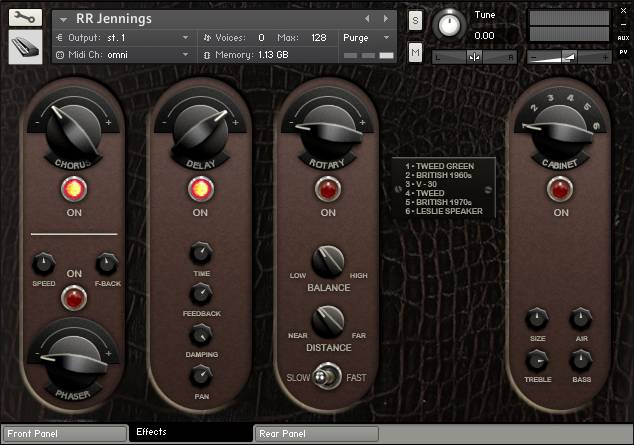Click the Cabinet selector knob
The image size is (634, 445).
(560, 131)
